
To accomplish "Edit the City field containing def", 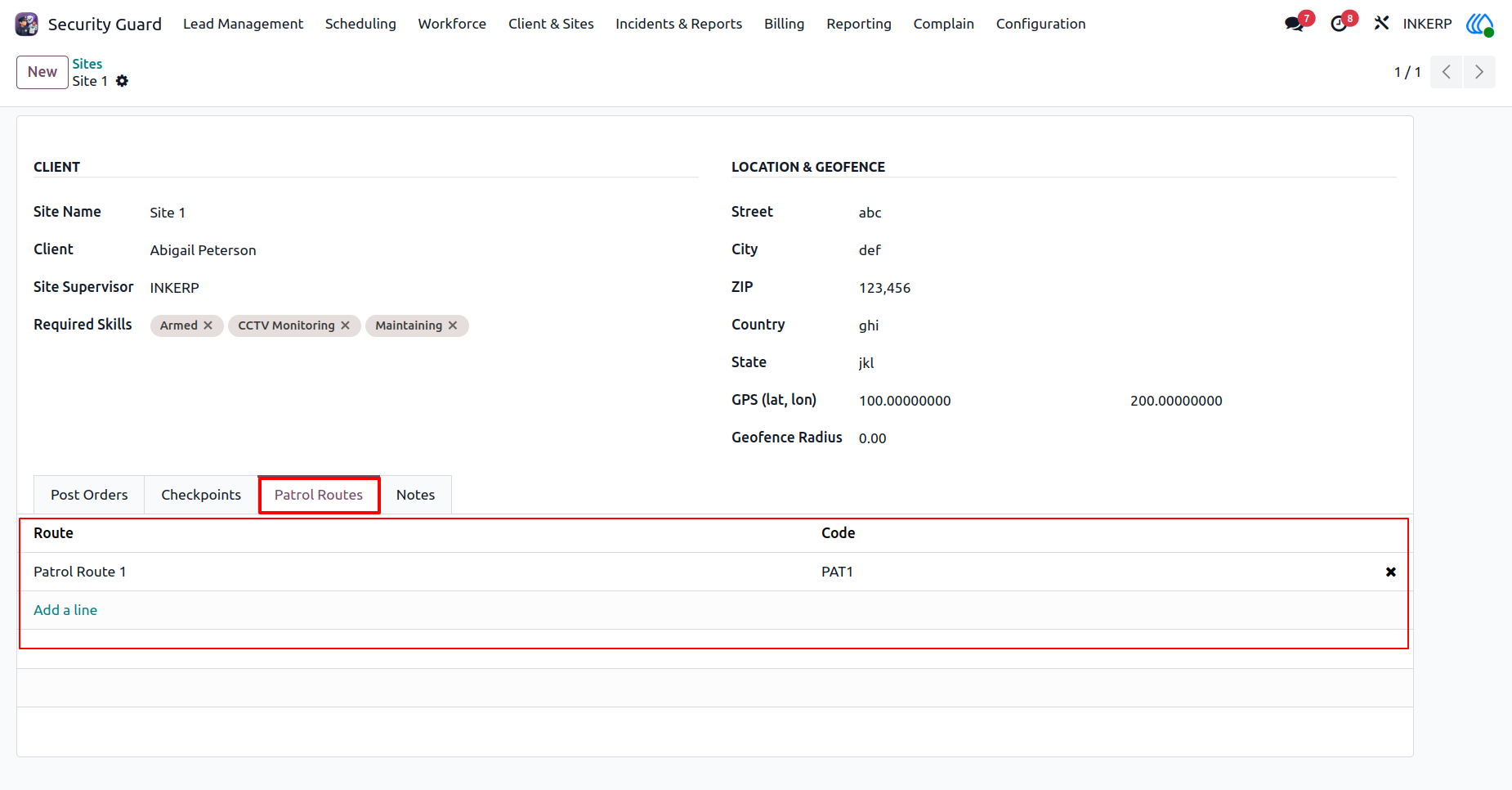I will pyautogui.click(x=1127, y=250).
